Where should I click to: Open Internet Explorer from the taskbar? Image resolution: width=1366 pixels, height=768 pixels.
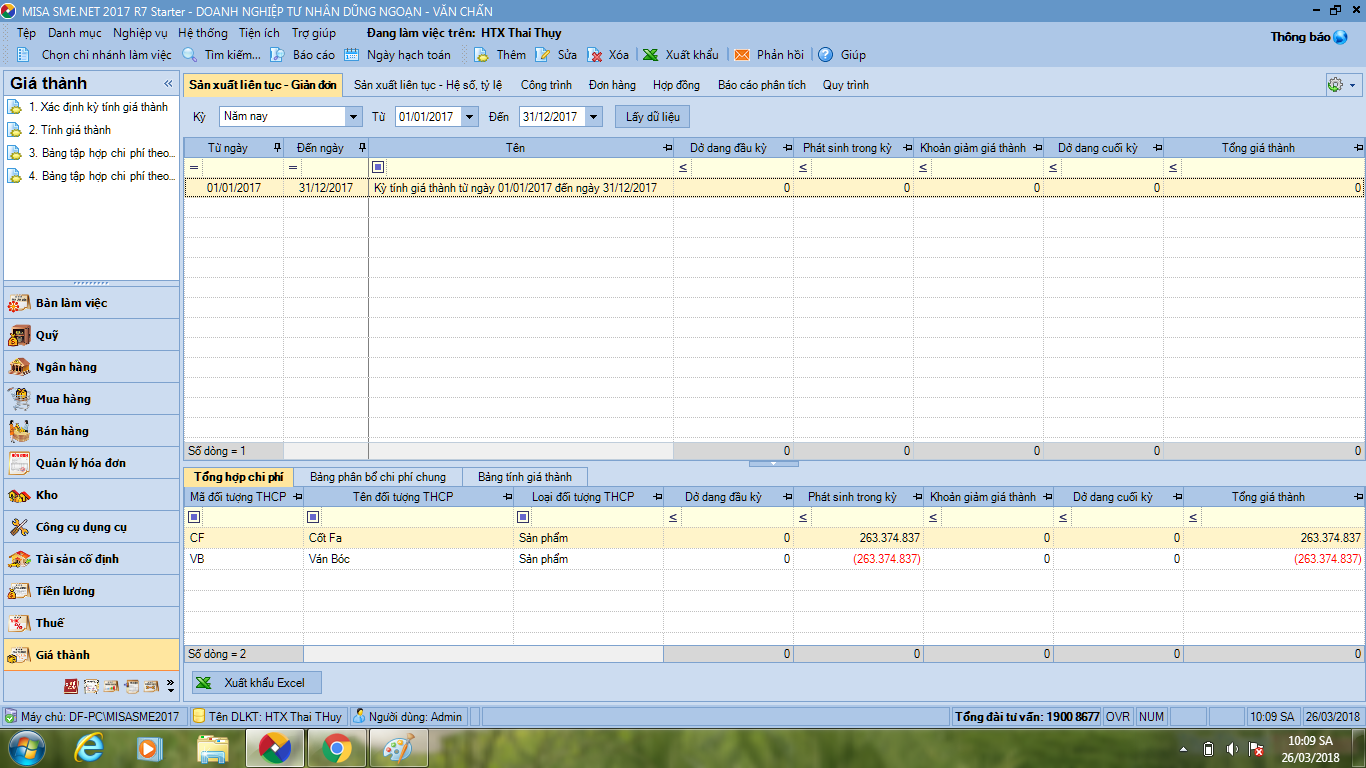coord(89,747)
